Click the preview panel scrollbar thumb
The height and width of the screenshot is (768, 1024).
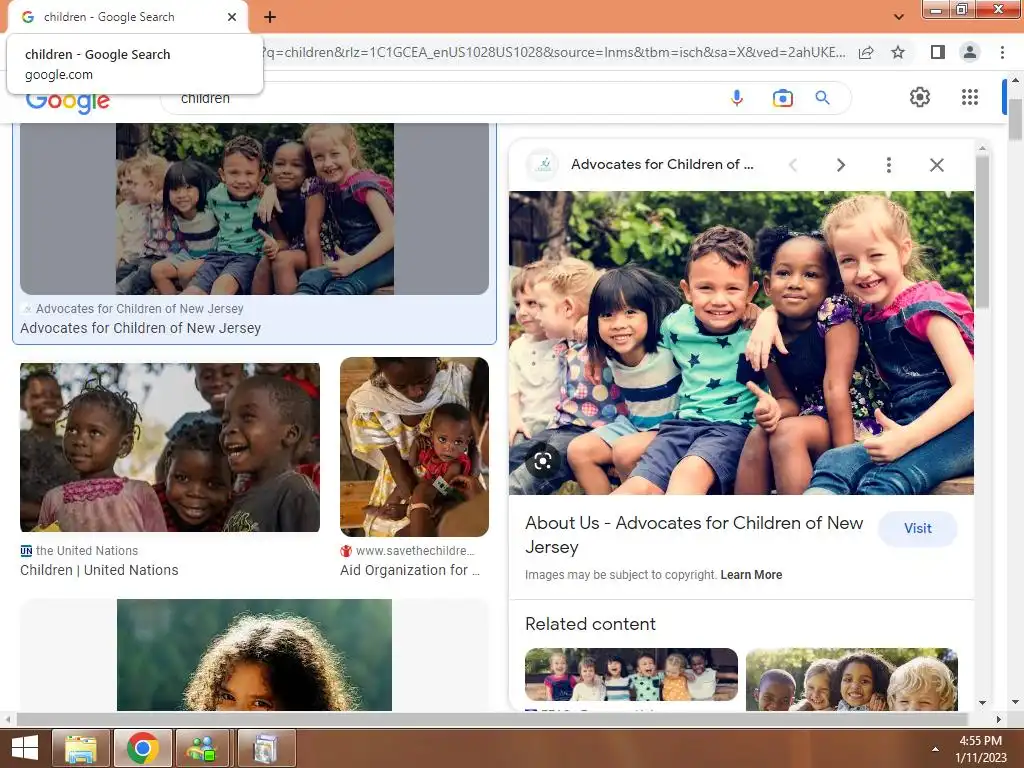coord(982,231)
